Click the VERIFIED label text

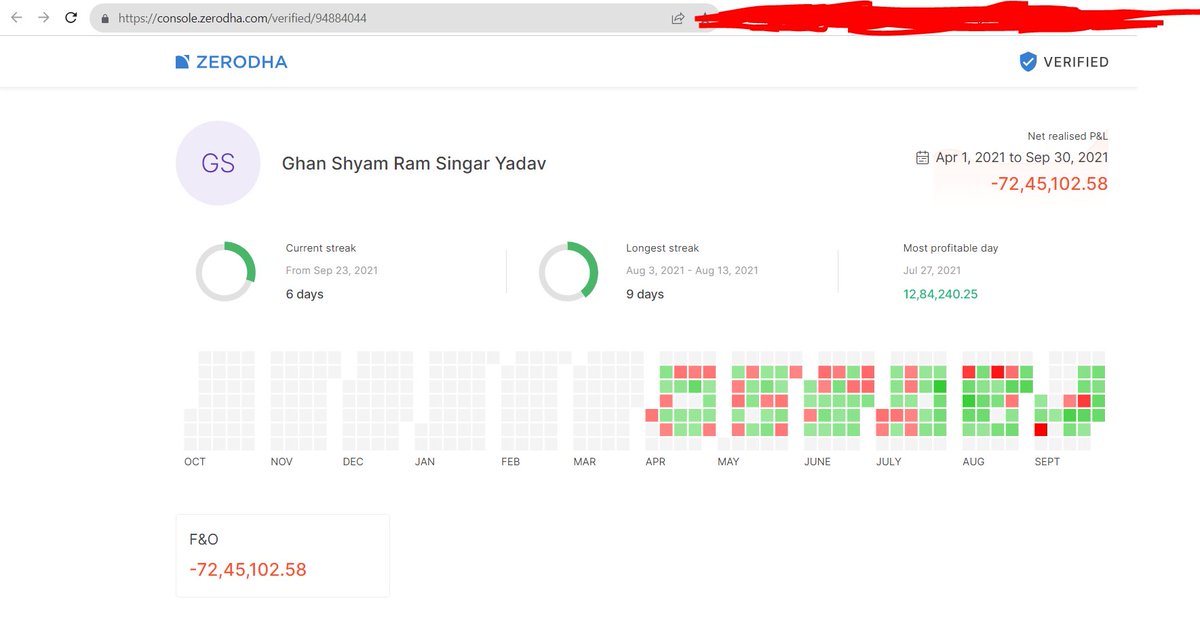pyautogui.click(x=1076, y=62)
